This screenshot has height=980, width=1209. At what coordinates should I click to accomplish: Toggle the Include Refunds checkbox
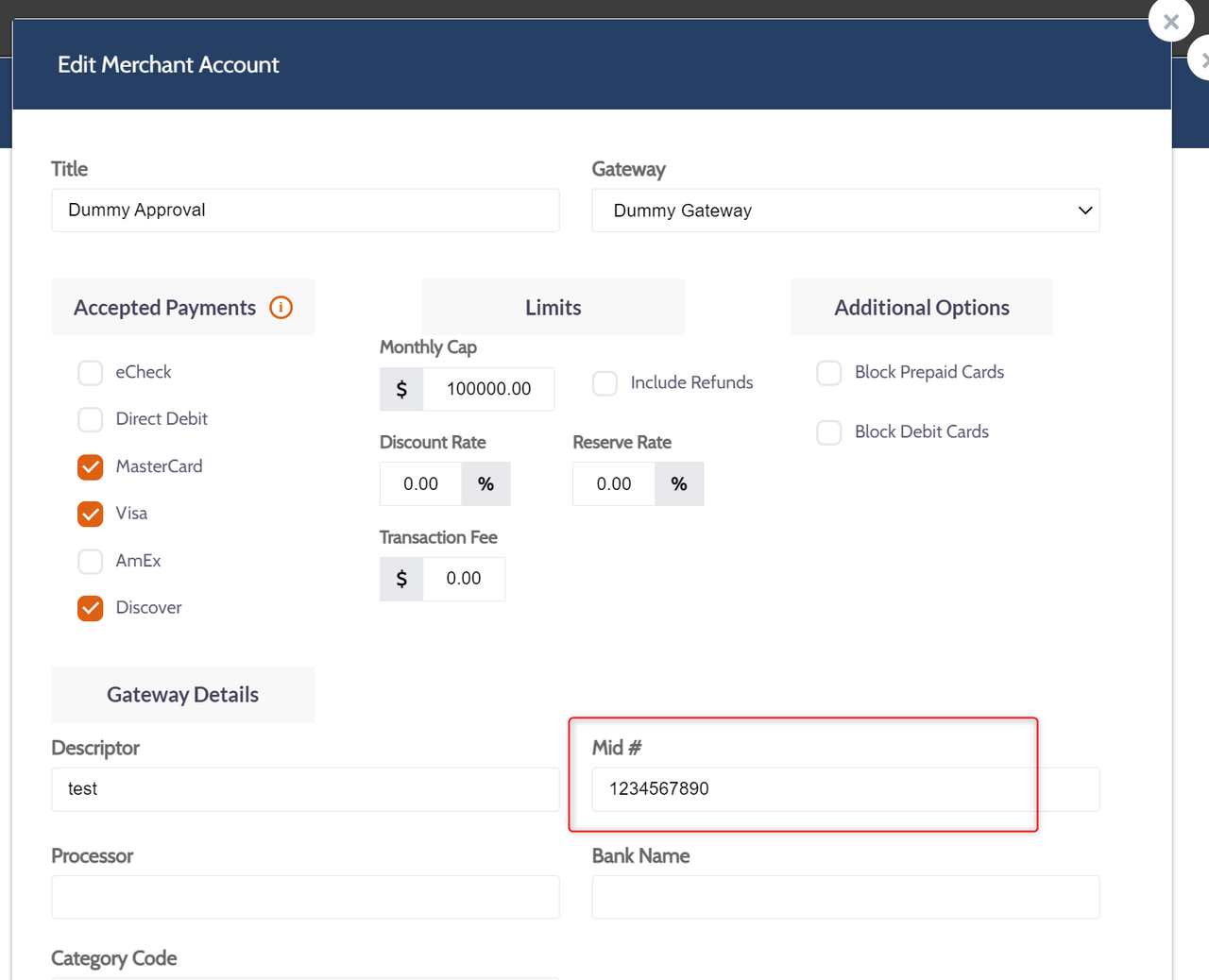point(604,383)
